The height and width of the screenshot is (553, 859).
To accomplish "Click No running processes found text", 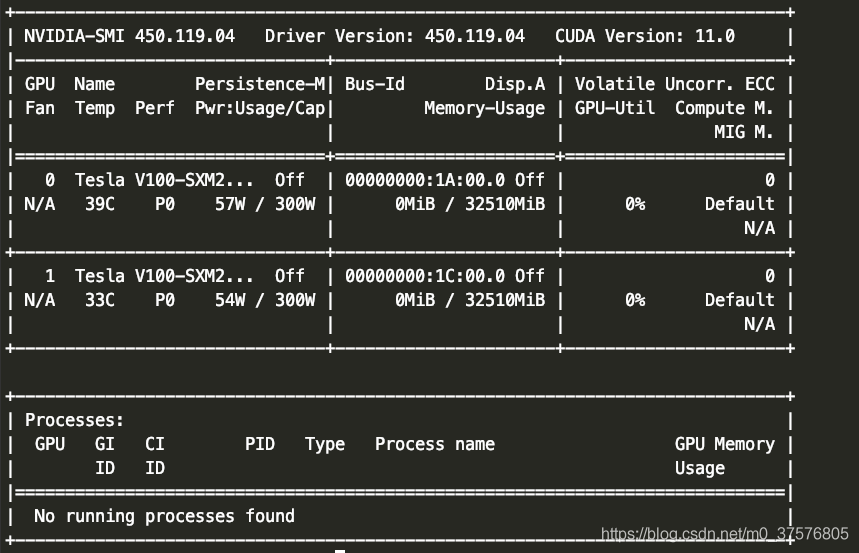I will click(164, 516).
